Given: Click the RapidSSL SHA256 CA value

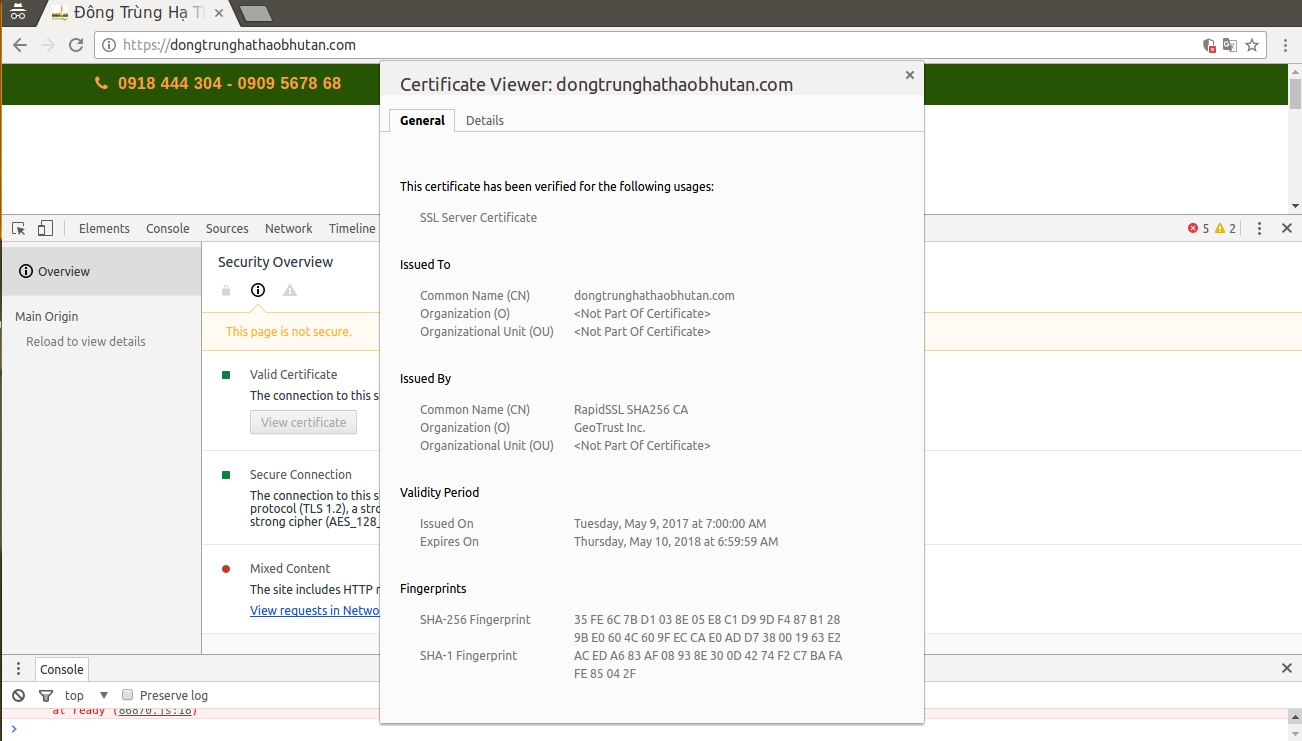Looking at the screenshot, I should [631, 409].
